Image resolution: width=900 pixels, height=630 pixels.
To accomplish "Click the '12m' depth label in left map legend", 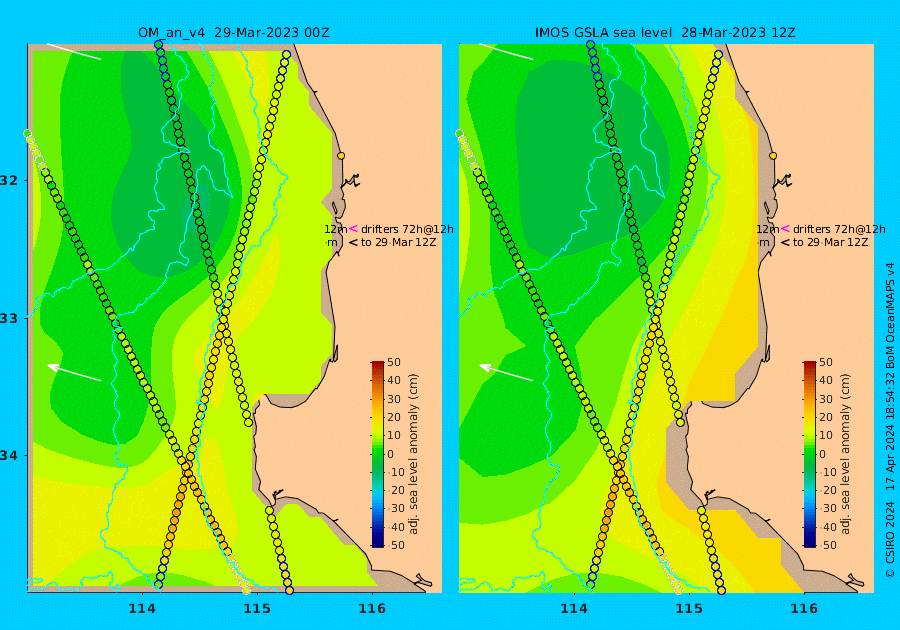I will pyautogui.click(x=335, y=229).
